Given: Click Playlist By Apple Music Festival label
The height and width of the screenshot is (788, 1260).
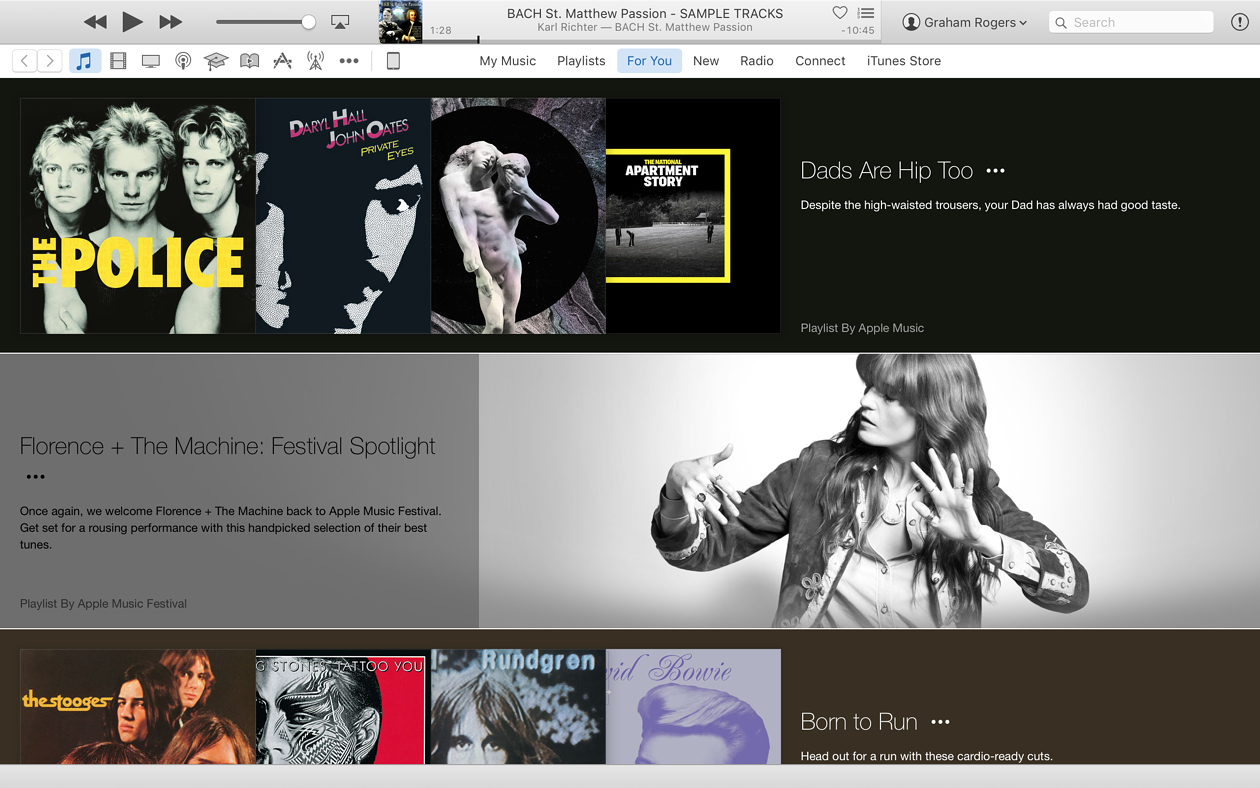Looking at the screenshot, I should (x=103, y=604).
